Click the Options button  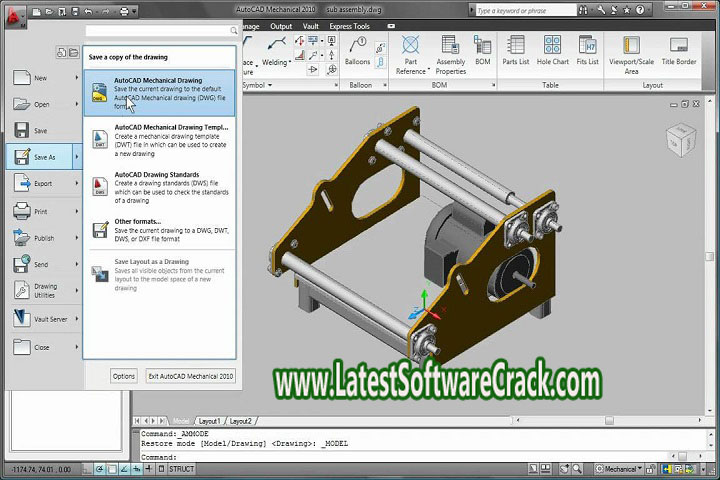click(124, 376)
